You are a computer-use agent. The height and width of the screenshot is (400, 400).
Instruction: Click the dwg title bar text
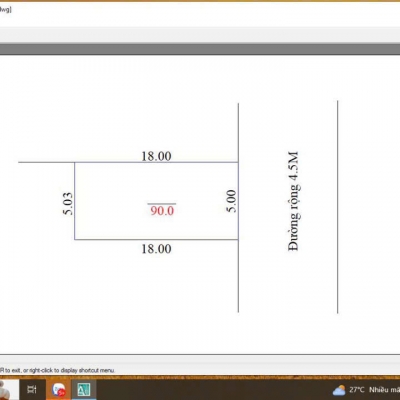pos(5,10)
